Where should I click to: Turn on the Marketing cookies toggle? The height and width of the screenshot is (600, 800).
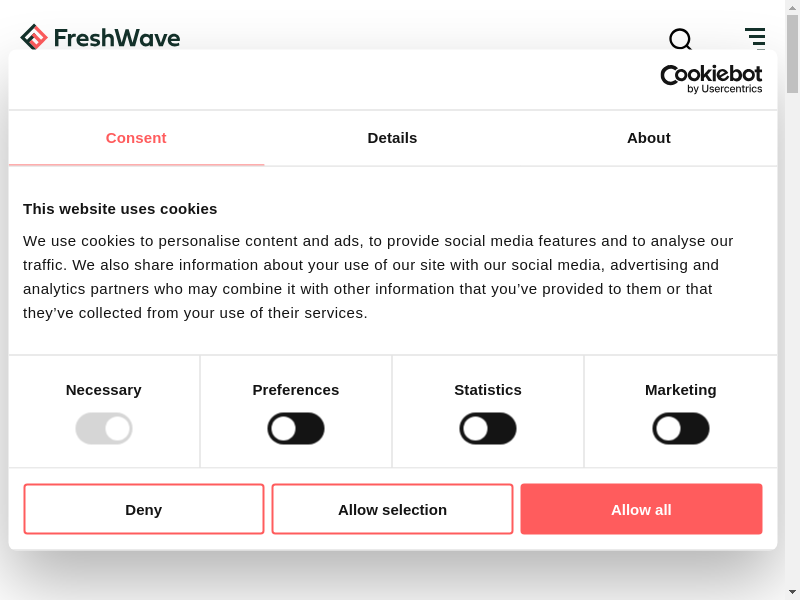coord(681,429)
